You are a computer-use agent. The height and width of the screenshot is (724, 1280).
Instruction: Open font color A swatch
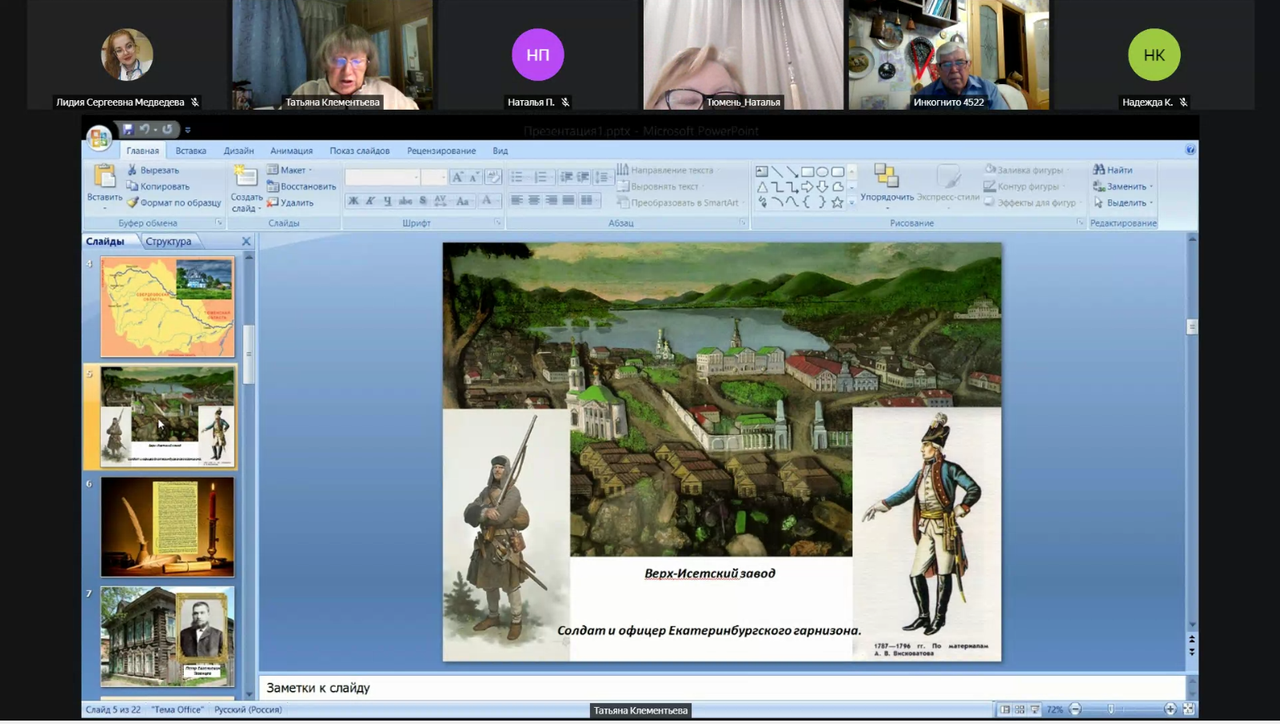488,201
